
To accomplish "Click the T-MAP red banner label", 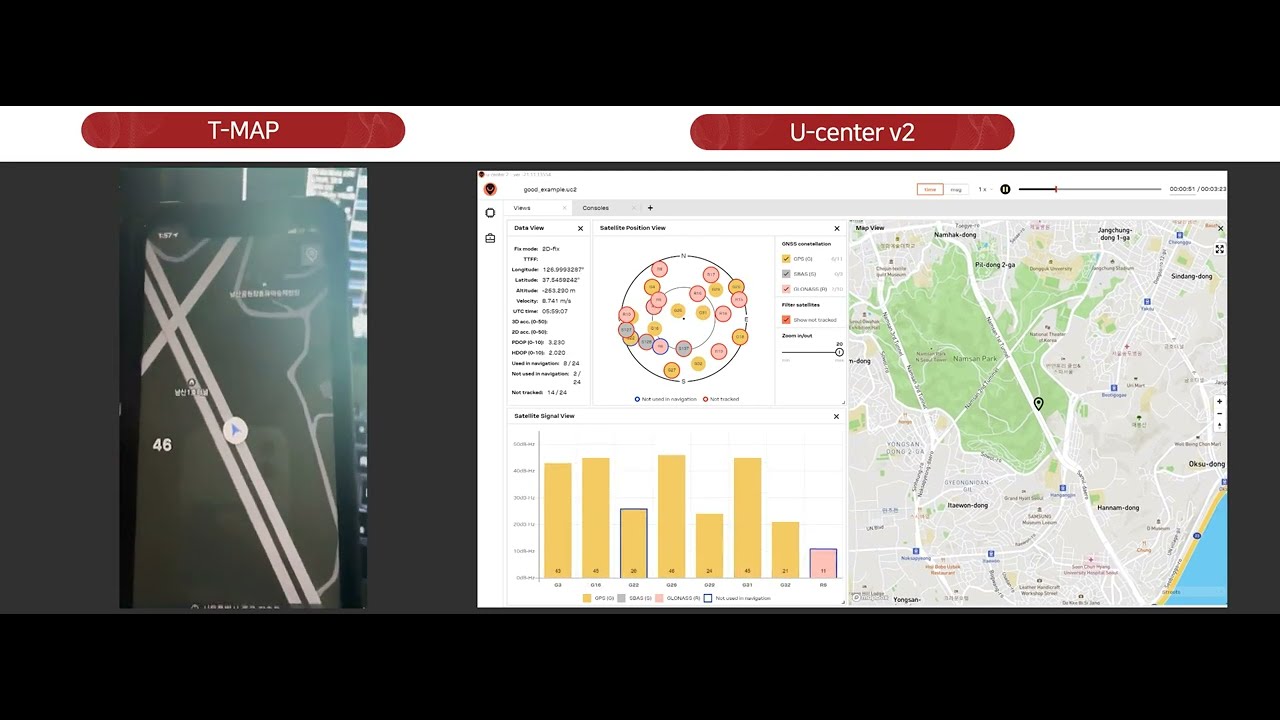I will (x=243, y=130).
